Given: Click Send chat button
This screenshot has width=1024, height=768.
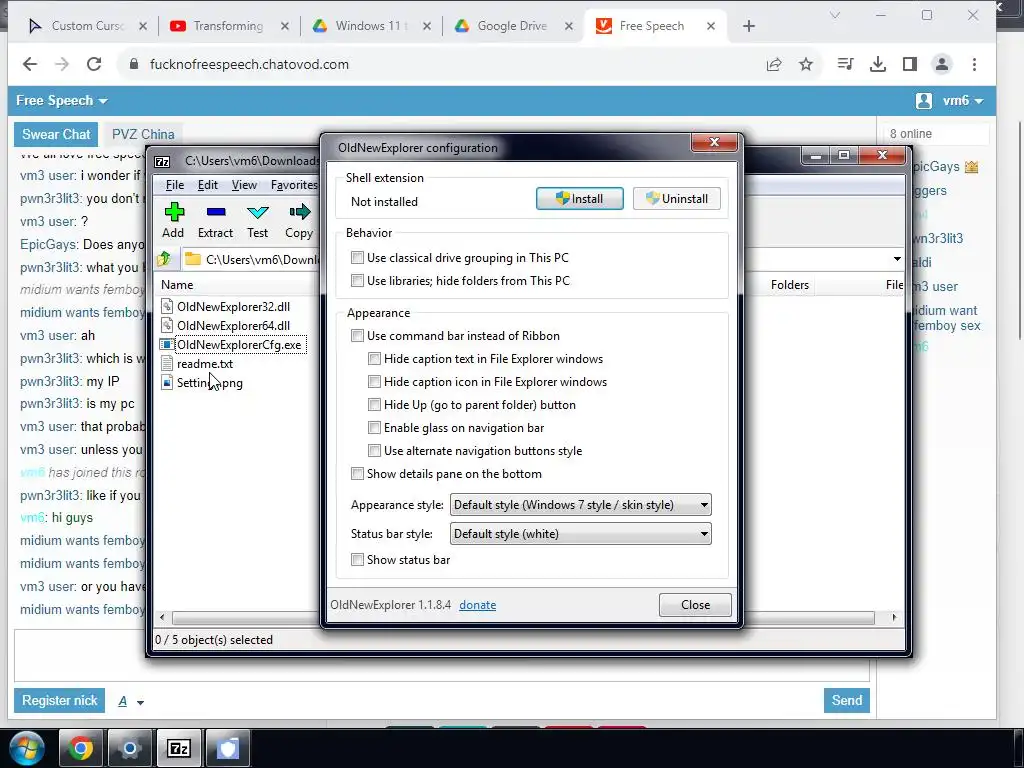Looking at the screenshot, I should point(846,701).
